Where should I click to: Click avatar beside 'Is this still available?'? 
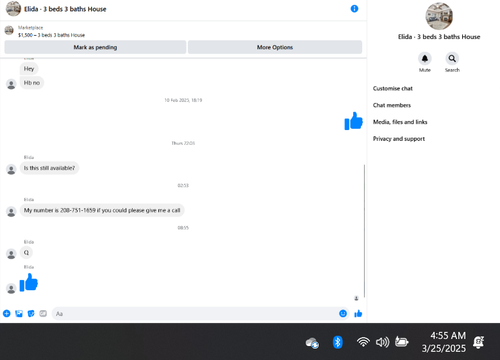click(11, 170)
